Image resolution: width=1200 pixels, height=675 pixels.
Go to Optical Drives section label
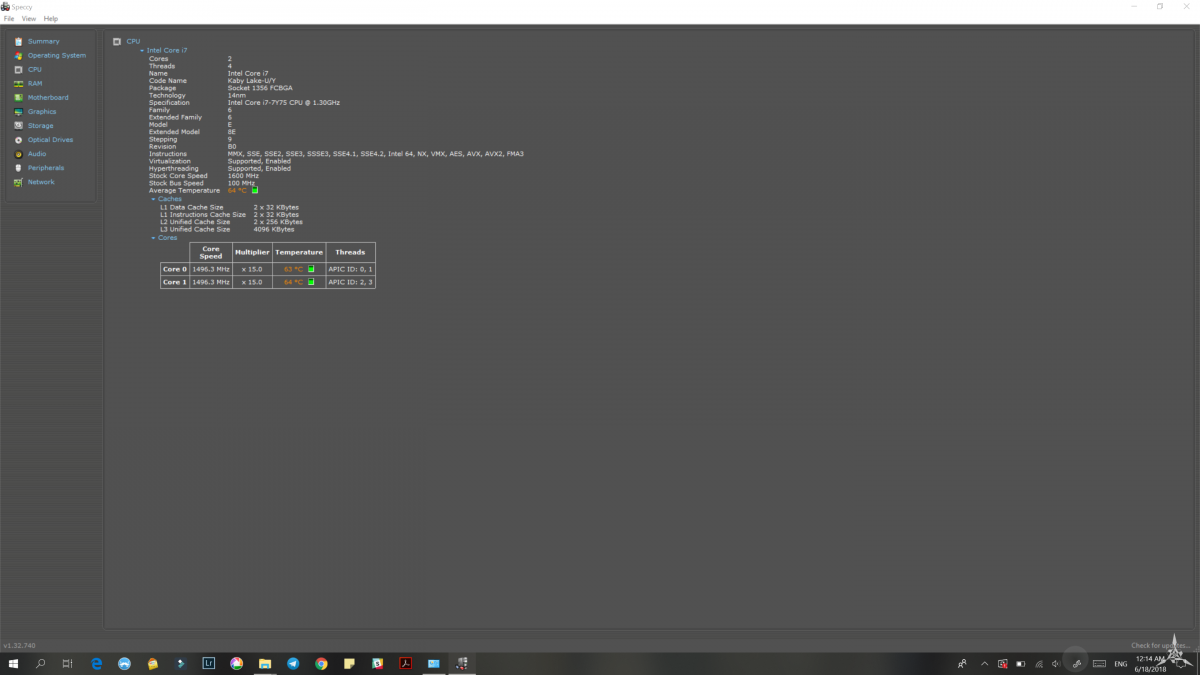[x=50, y=140]
